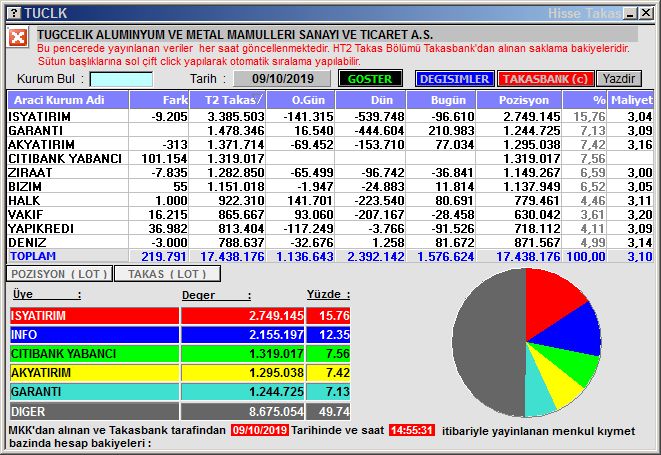Minimize the Hisse Takas window
The image size is (661, 455).
615,12
